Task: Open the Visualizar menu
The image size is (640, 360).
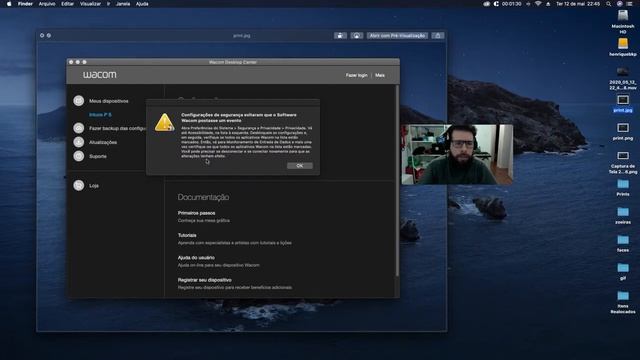Action: point(90,4)
